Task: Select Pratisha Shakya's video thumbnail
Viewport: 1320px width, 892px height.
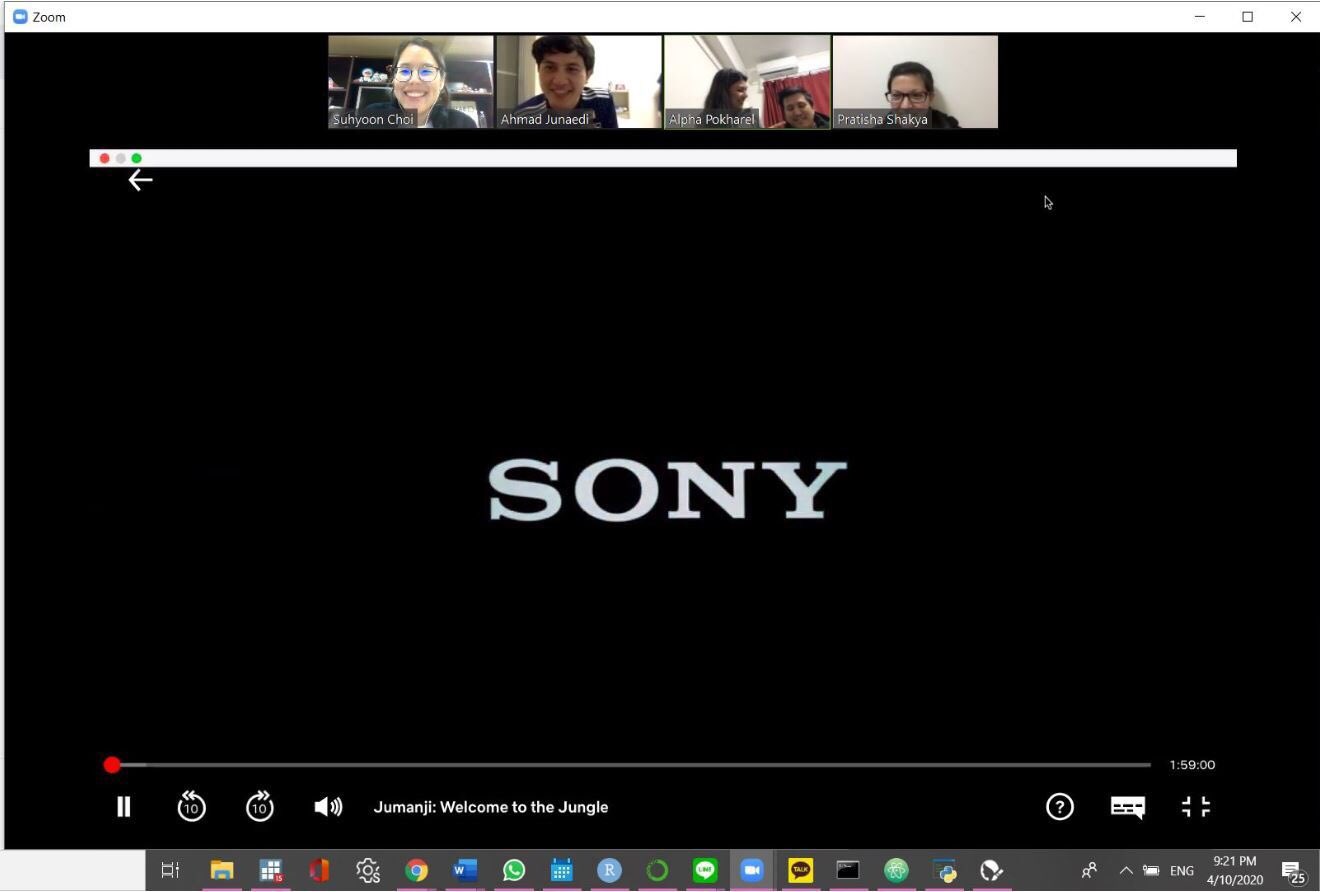Action: [915, 82]
